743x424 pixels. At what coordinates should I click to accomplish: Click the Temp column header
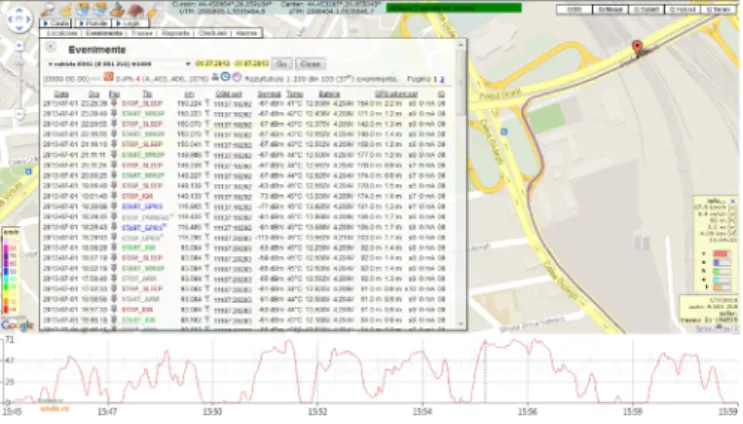click(295, 94)
